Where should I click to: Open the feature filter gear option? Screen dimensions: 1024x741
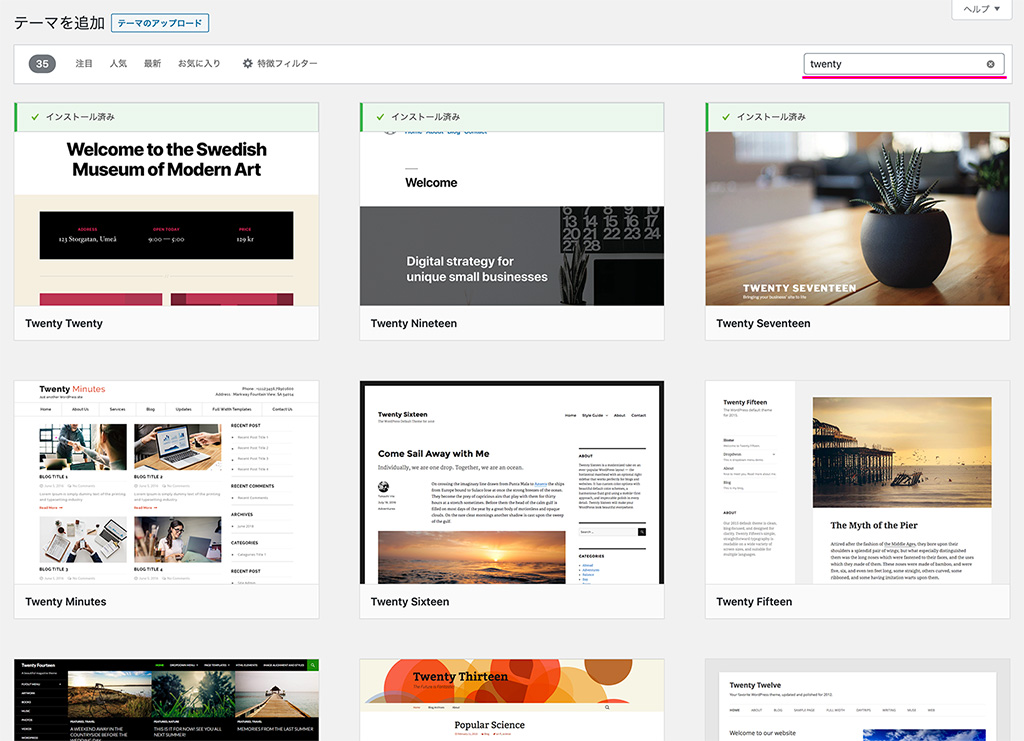tap(280, 63)
